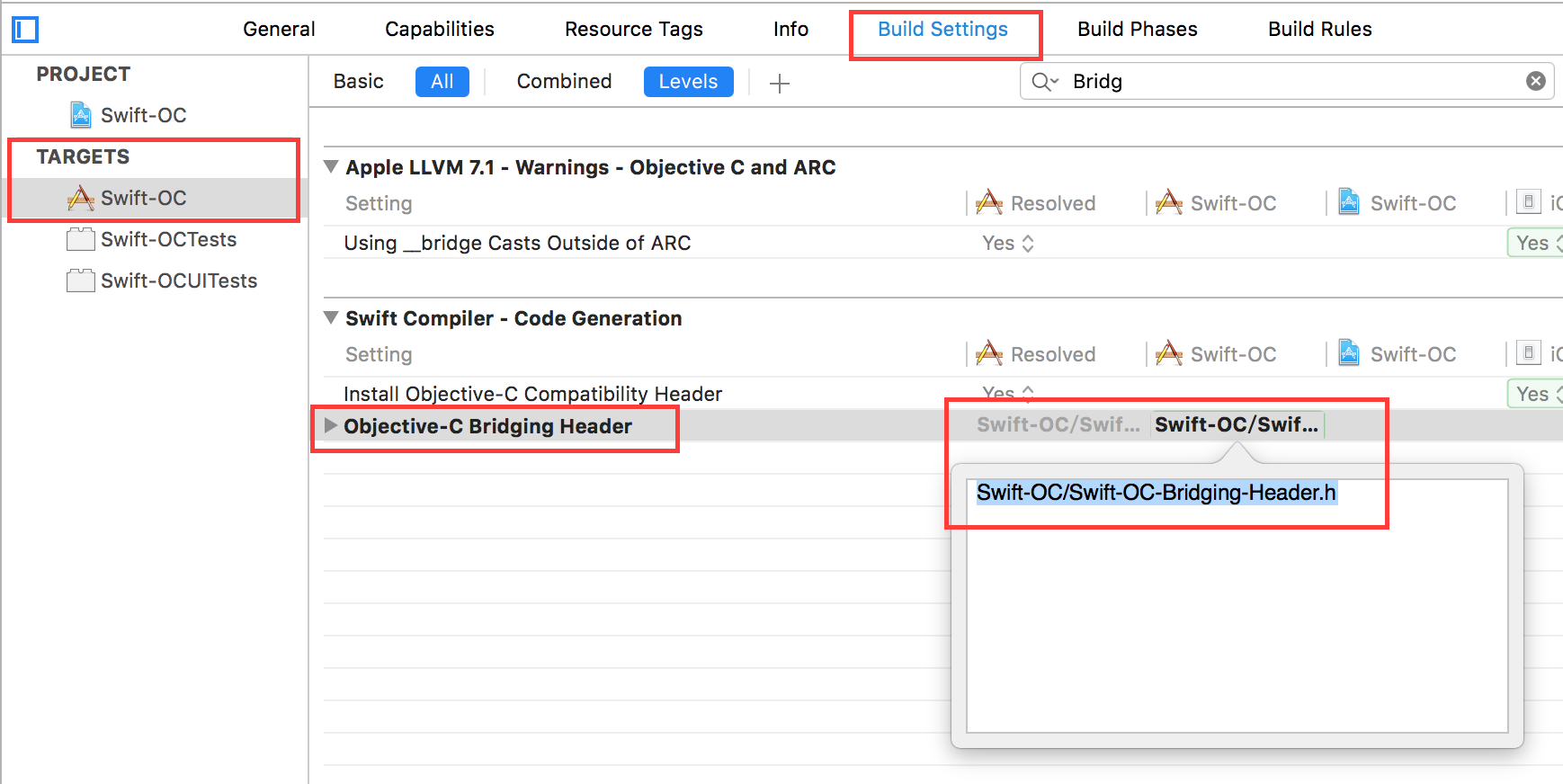Expand the Objective-C Bridging Header row
The height and width of the screenshot is (784, 1563).
[330, 425]
